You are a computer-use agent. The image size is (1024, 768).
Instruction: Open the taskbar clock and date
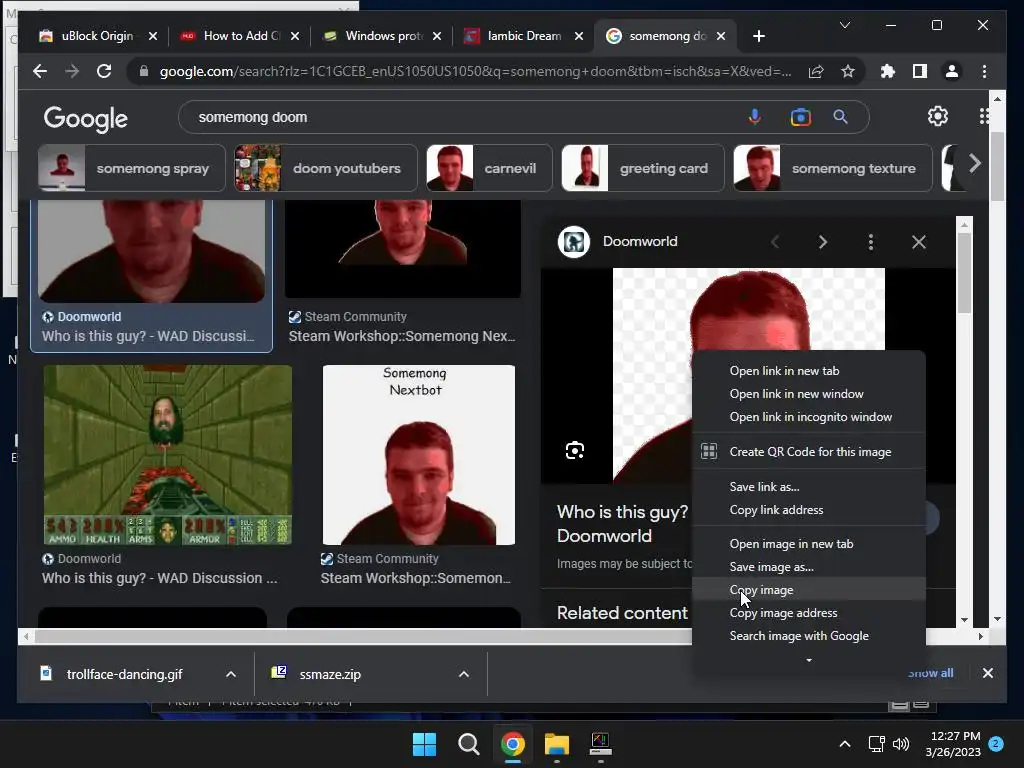(x=953, y=744)
